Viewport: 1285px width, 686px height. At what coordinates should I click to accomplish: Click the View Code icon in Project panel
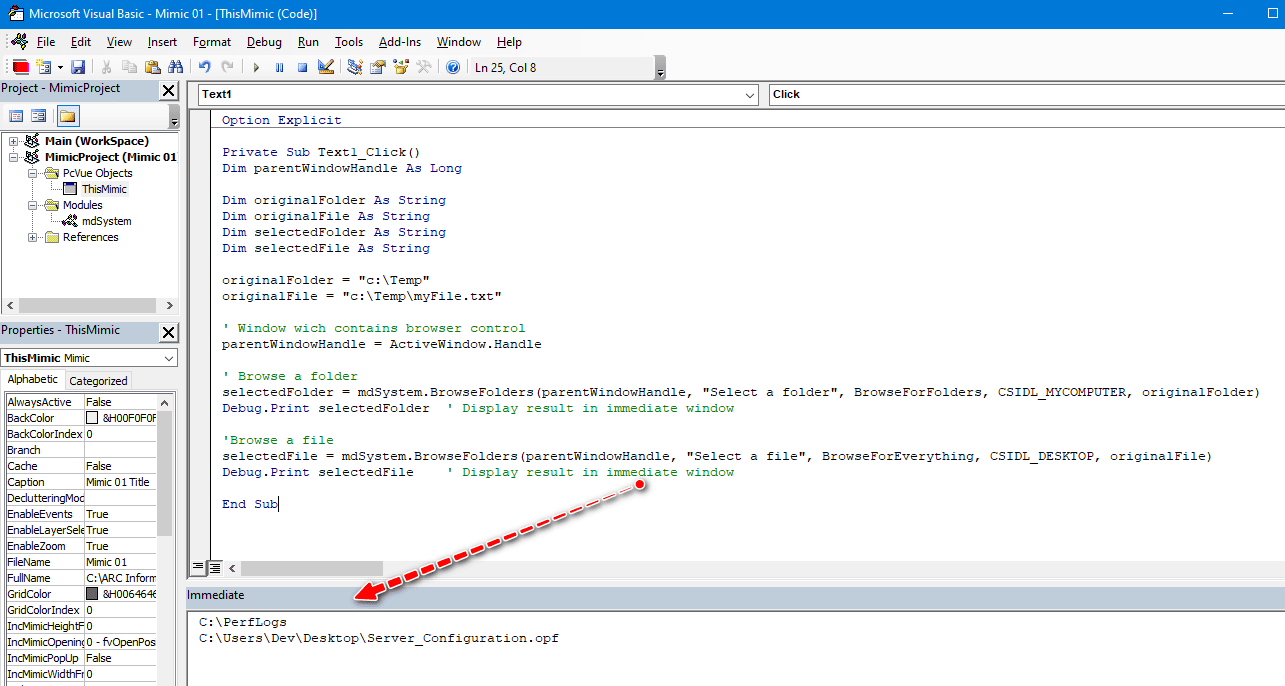[17, 116]
